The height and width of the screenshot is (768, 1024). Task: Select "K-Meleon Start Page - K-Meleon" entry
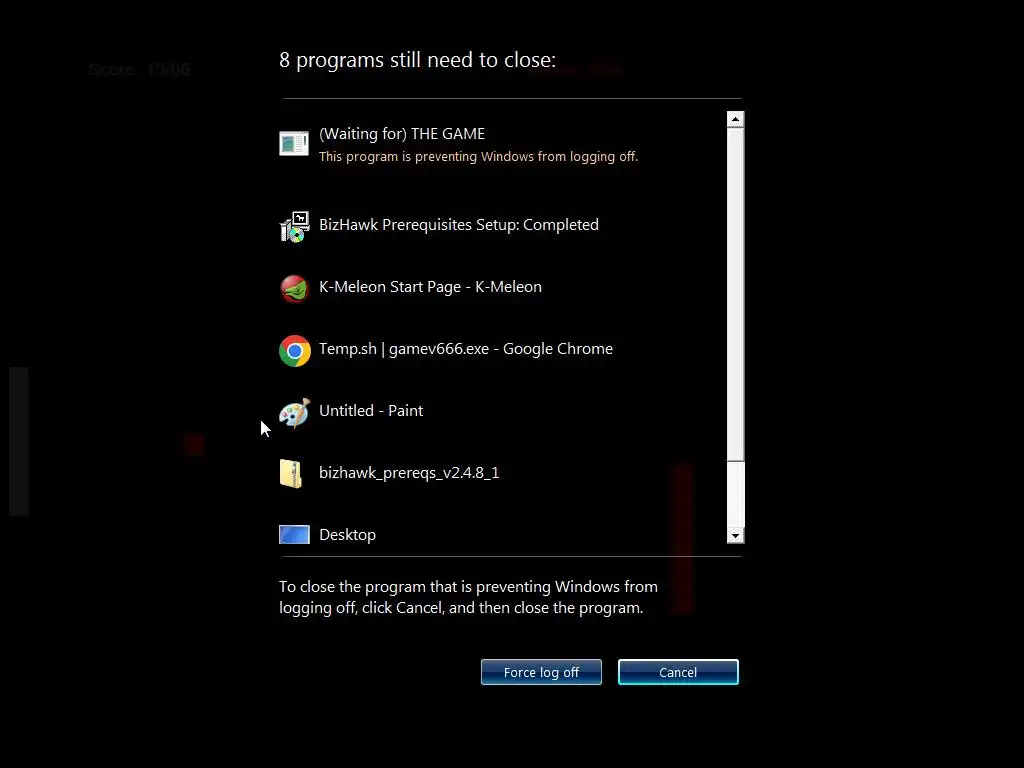[430, 287]
